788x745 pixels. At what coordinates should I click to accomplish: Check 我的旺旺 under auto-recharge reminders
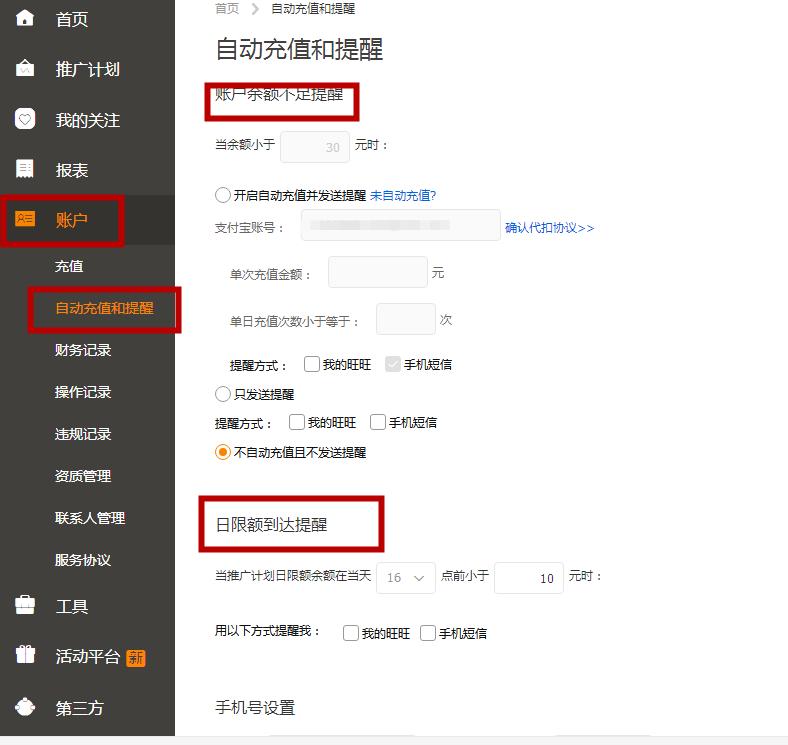tap(312, 364)
